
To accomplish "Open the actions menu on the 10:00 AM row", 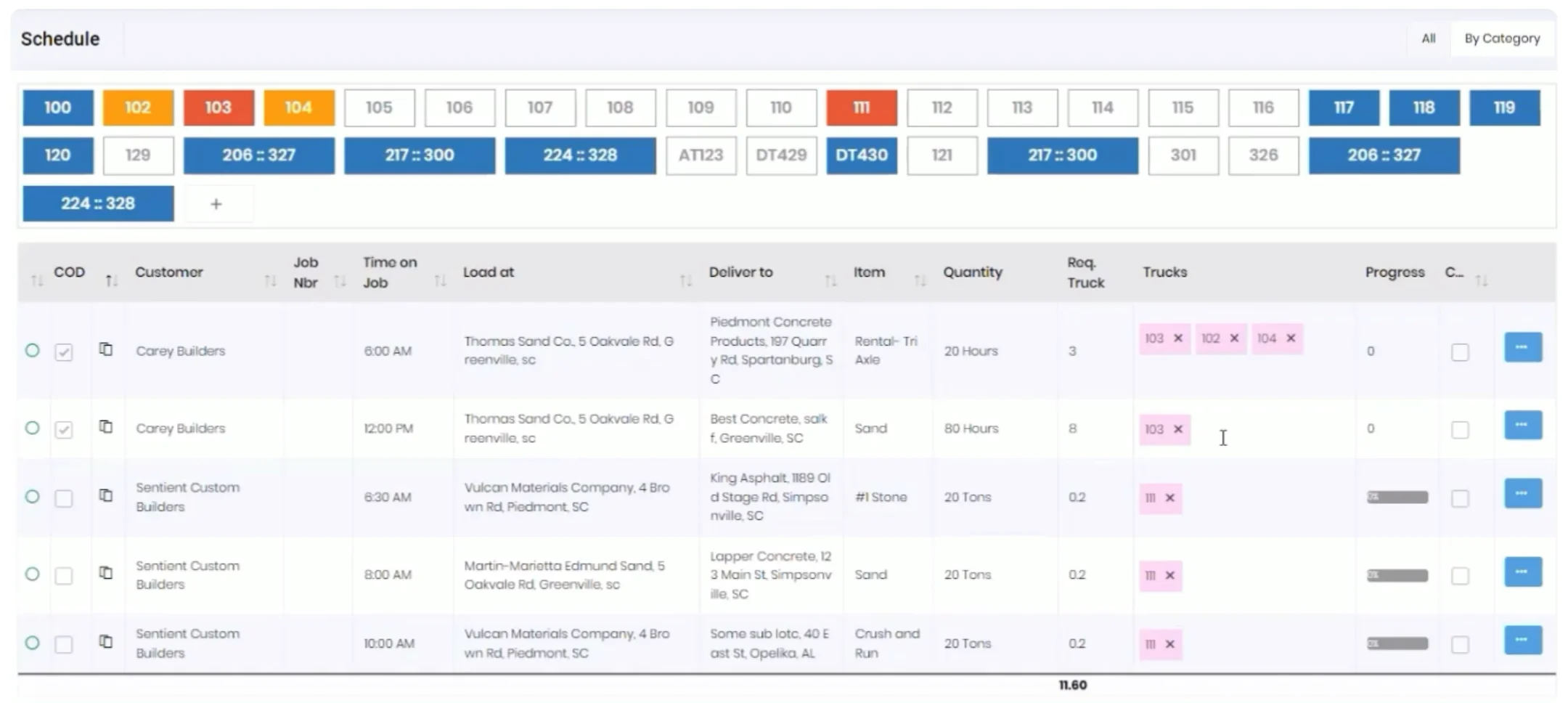I will pyautogui.click(x=1522, y=640).
